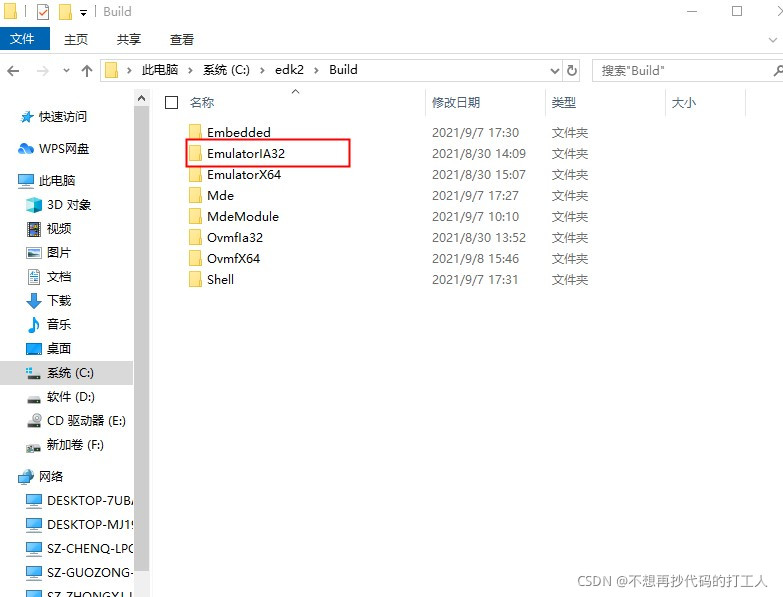The width and height of the screenshot is (783, 597).
Task: Click edk2 in the address breadcrumb
Action: tap(289, 70)
